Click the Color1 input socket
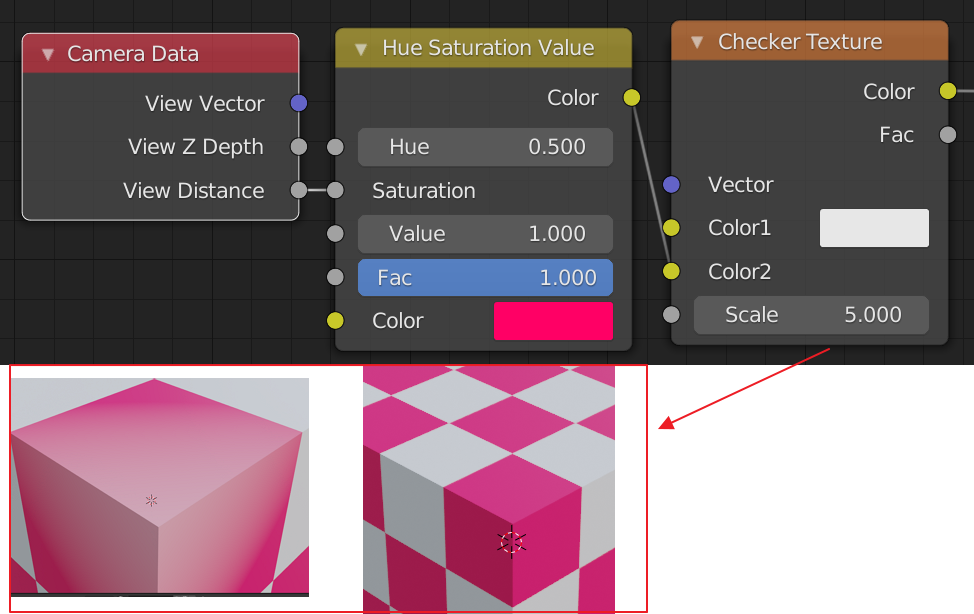Screen dimensions: 974x614 [671, 227]
